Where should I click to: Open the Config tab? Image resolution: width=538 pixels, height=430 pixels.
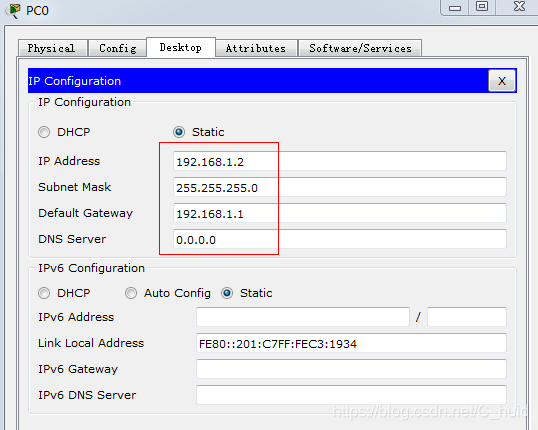click(x=117, y=48)
